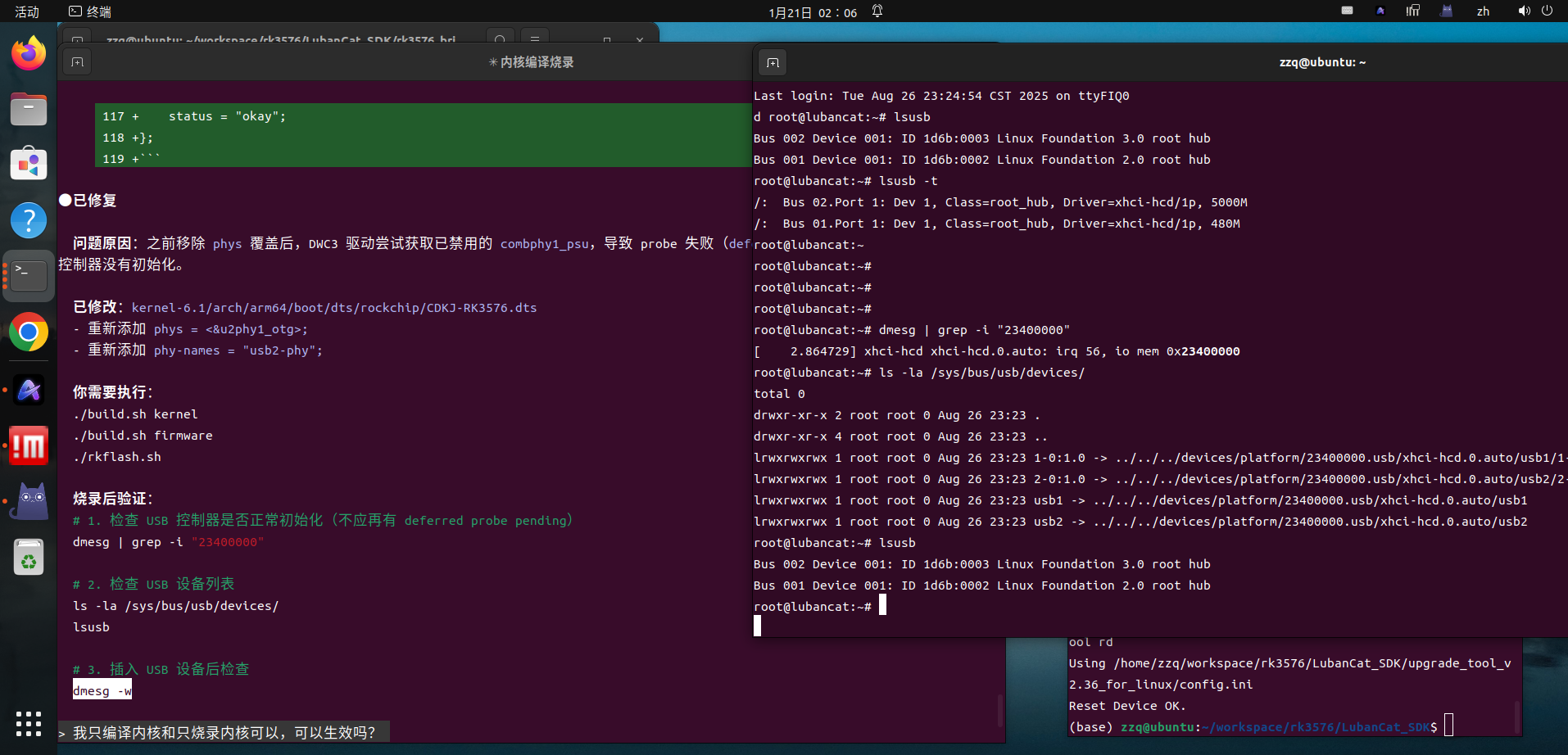Click the 内核编译烧录 window title
The width and height of the screenshot is (1568, 755).
click(531, 62)
